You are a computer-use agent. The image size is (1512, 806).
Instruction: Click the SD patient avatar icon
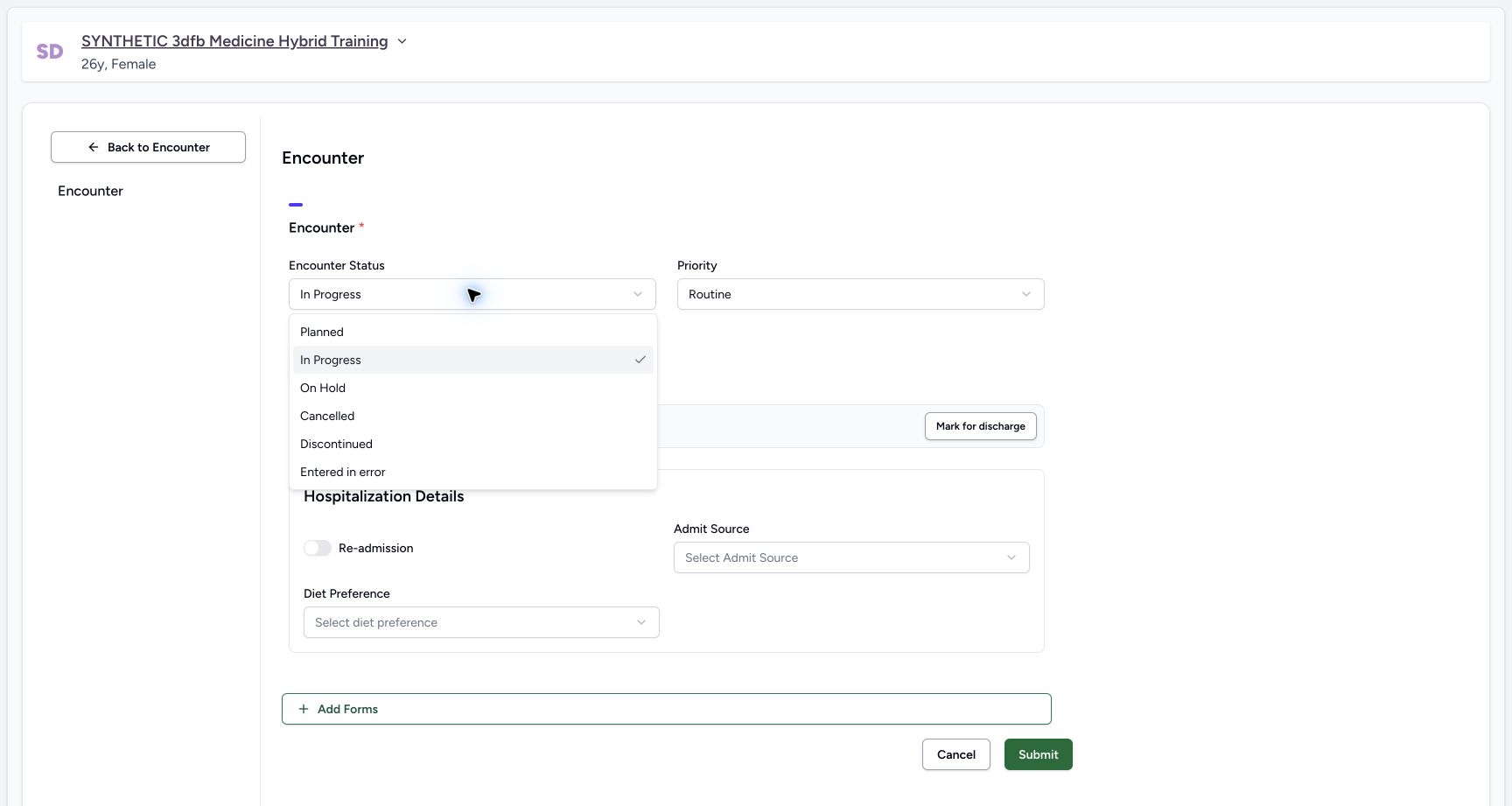pos(50,52)
